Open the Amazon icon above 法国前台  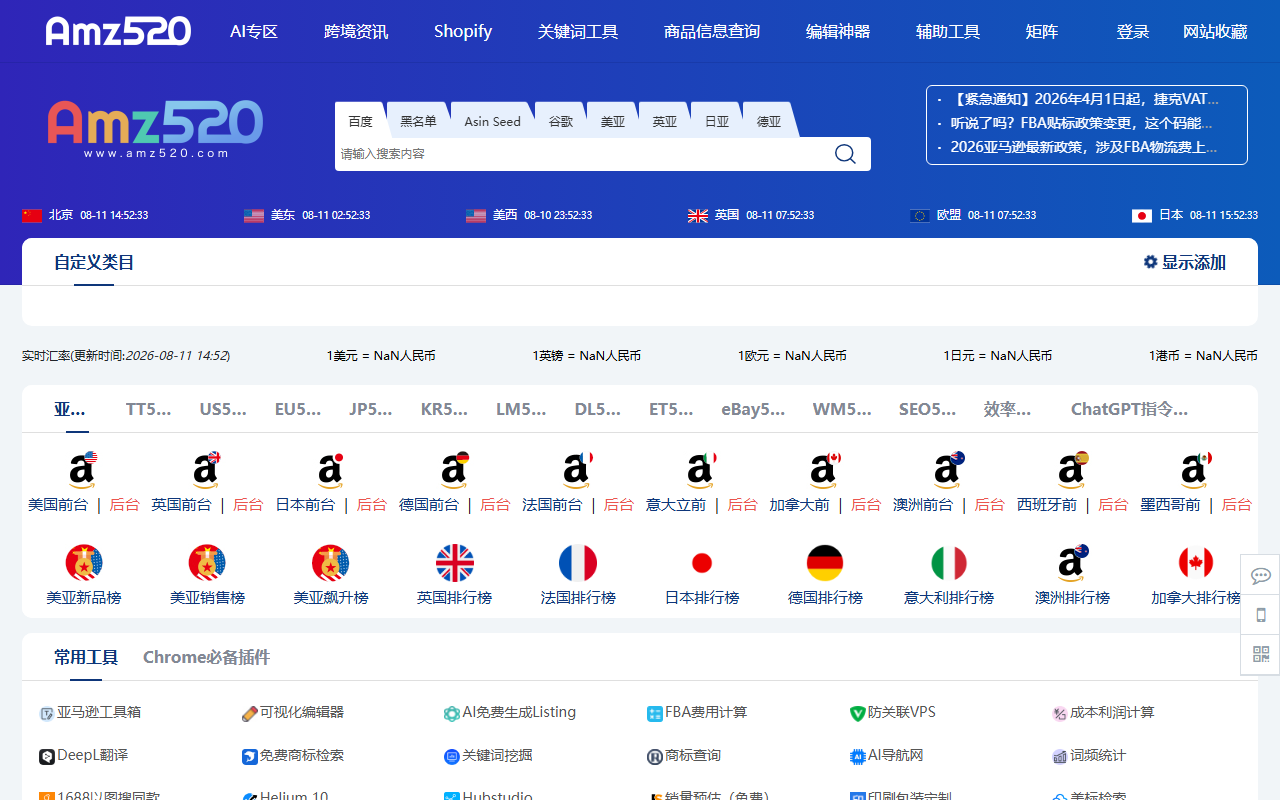(x=578, y=470)
